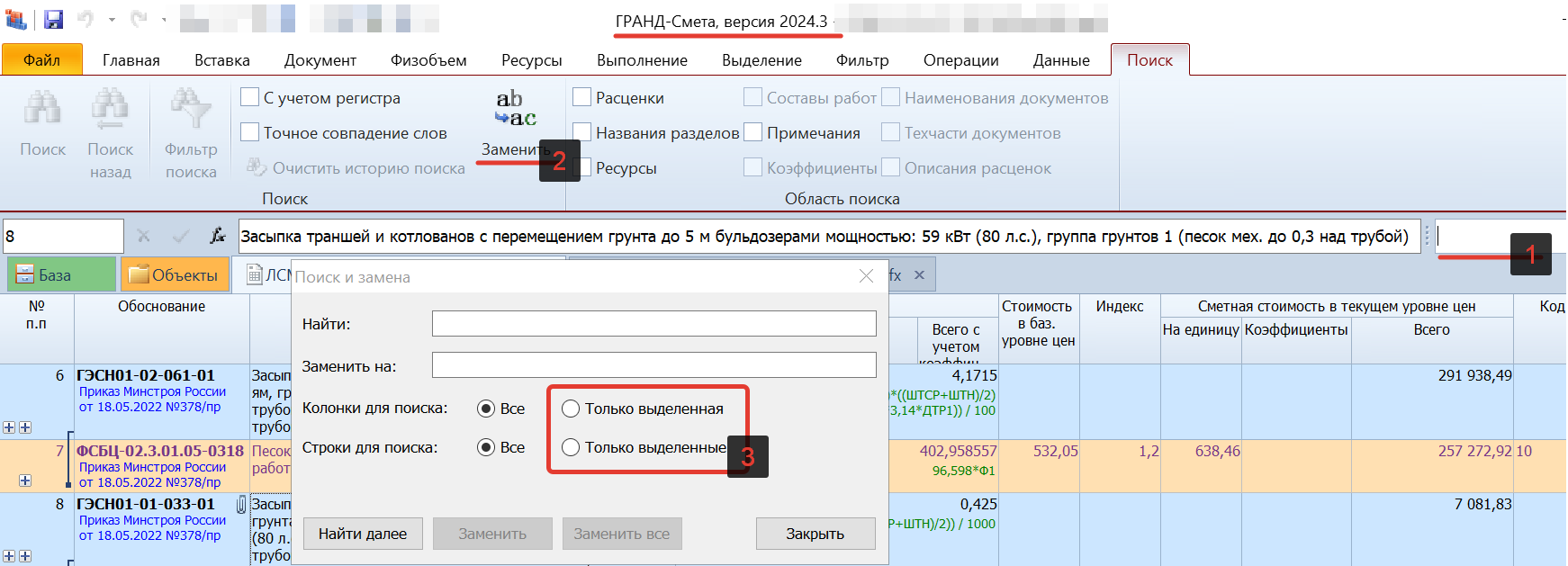Image resolution: width=1568 pixels, height=566 pixels.
Task: Check the Наименования документов box
Action: coord(890,97)
